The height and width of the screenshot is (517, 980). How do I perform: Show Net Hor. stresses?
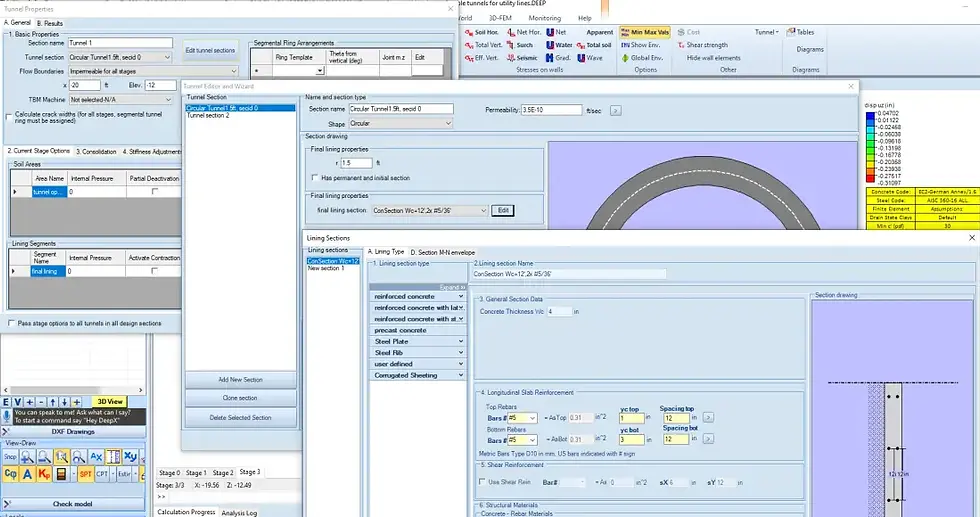[524, 32]
